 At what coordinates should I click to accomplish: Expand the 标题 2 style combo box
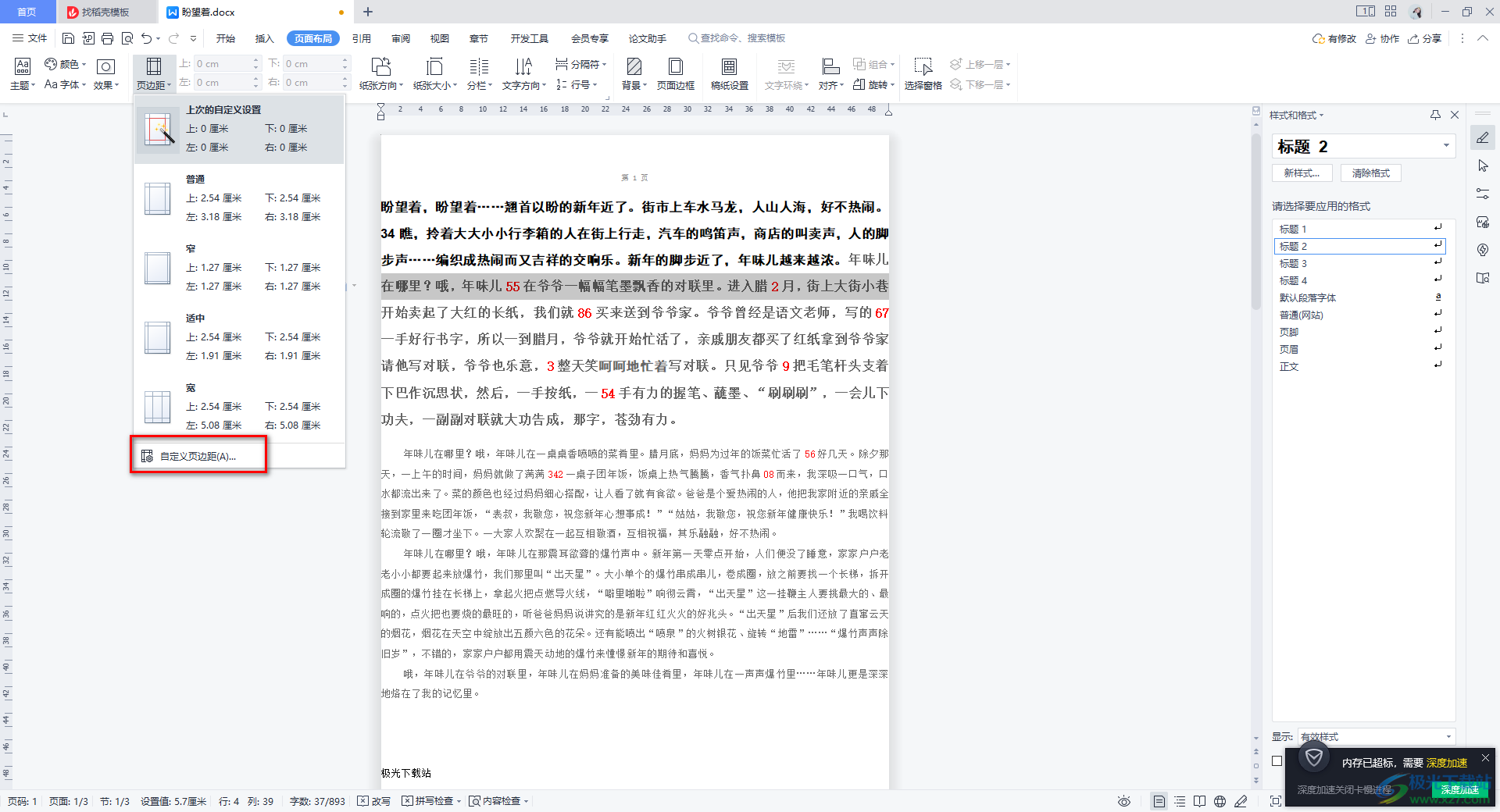pyautogui.click(x=1446, y=146)
